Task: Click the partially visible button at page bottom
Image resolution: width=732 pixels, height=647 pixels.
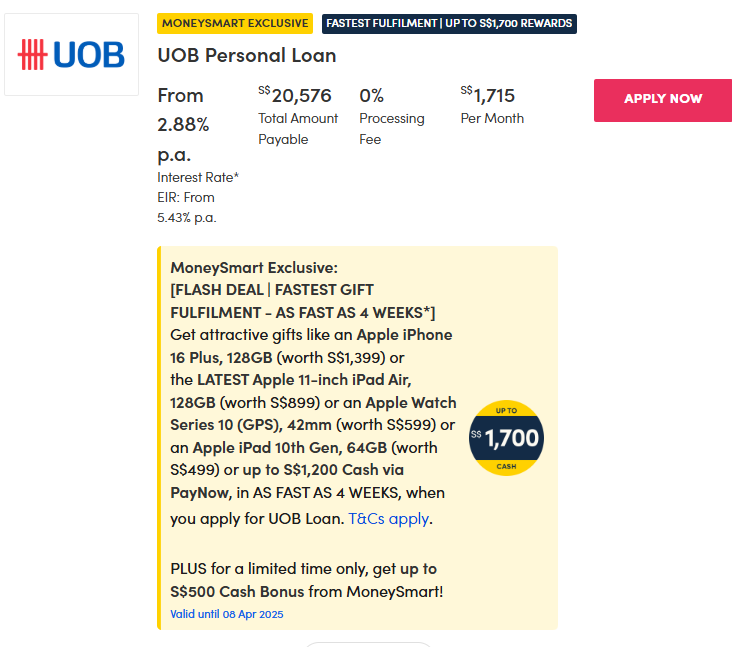Action: click(367, 643)
